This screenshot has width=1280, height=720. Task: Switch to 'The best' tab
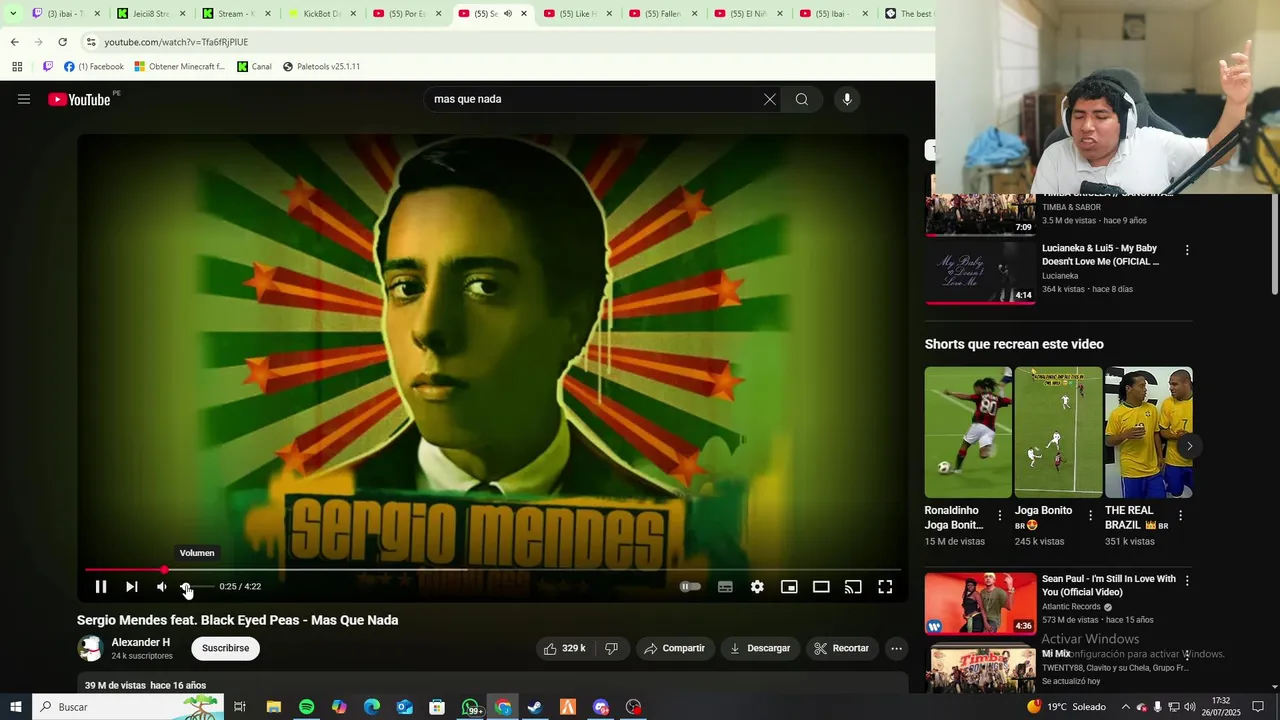pyautogui.click(x=910, y=14)
